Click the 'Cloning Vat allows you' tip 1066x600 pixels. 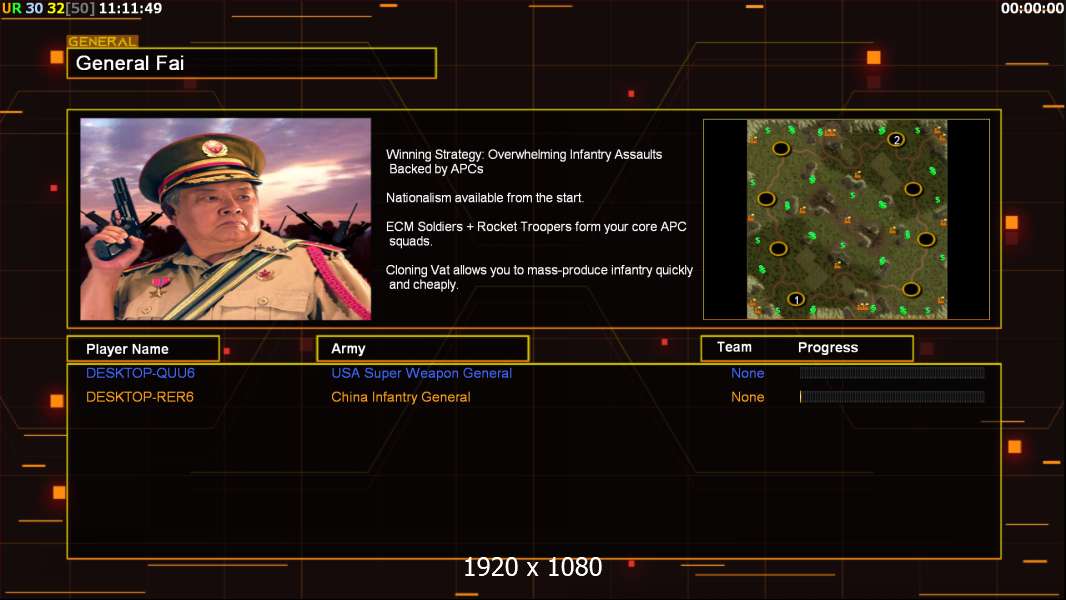point(539,277)
